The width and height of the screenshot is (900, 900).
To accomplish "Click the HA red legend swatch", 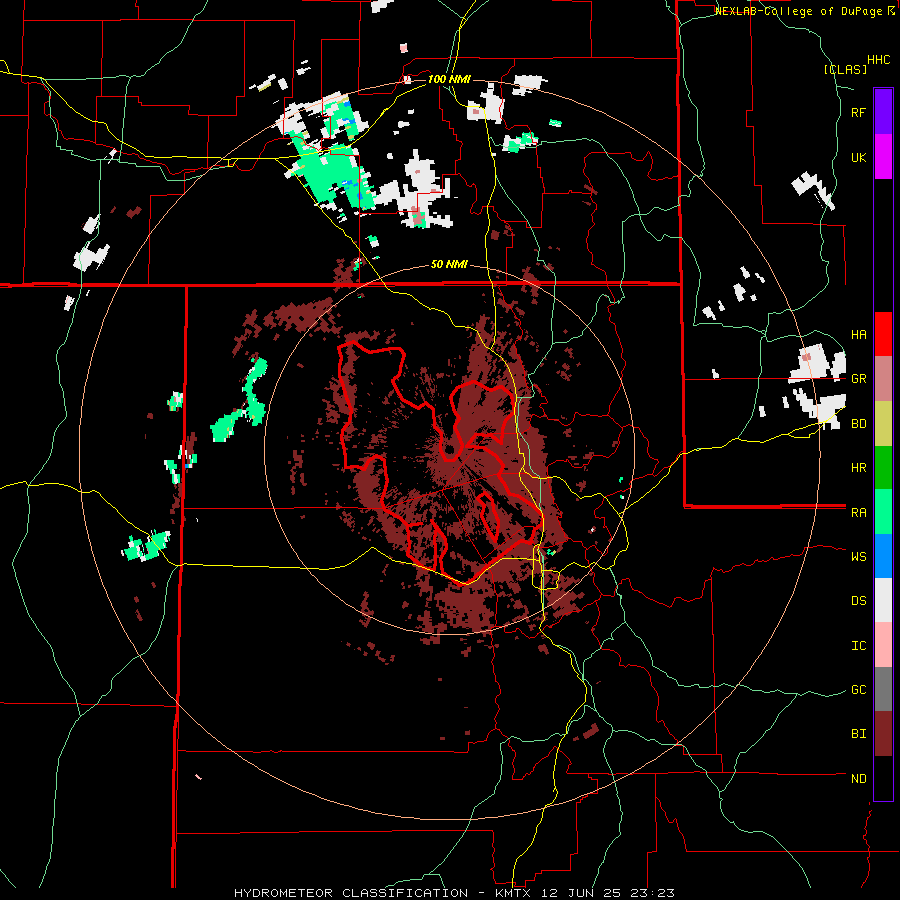I will (x=883, y=334).
